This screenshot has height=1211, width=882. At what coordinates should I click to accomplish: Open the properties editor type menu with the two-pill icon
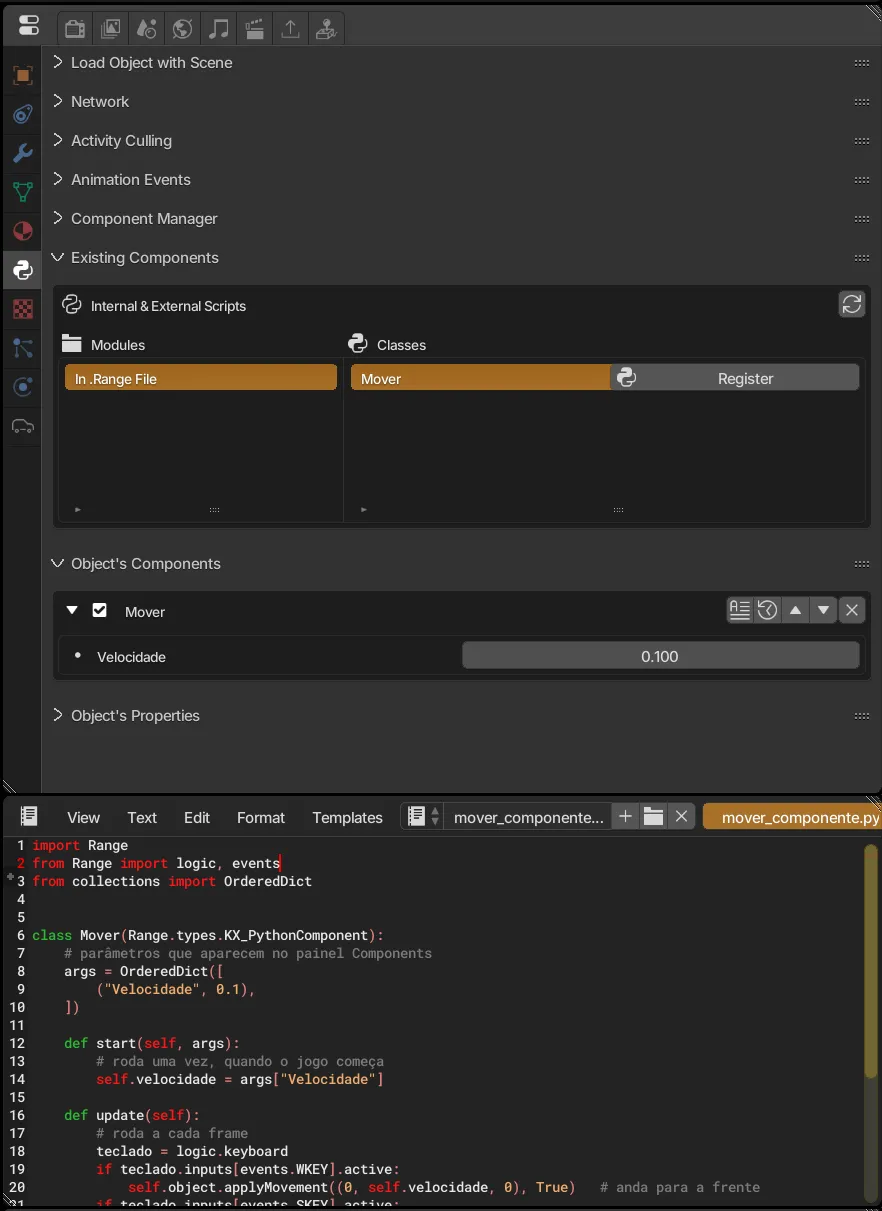pos(29,26)
